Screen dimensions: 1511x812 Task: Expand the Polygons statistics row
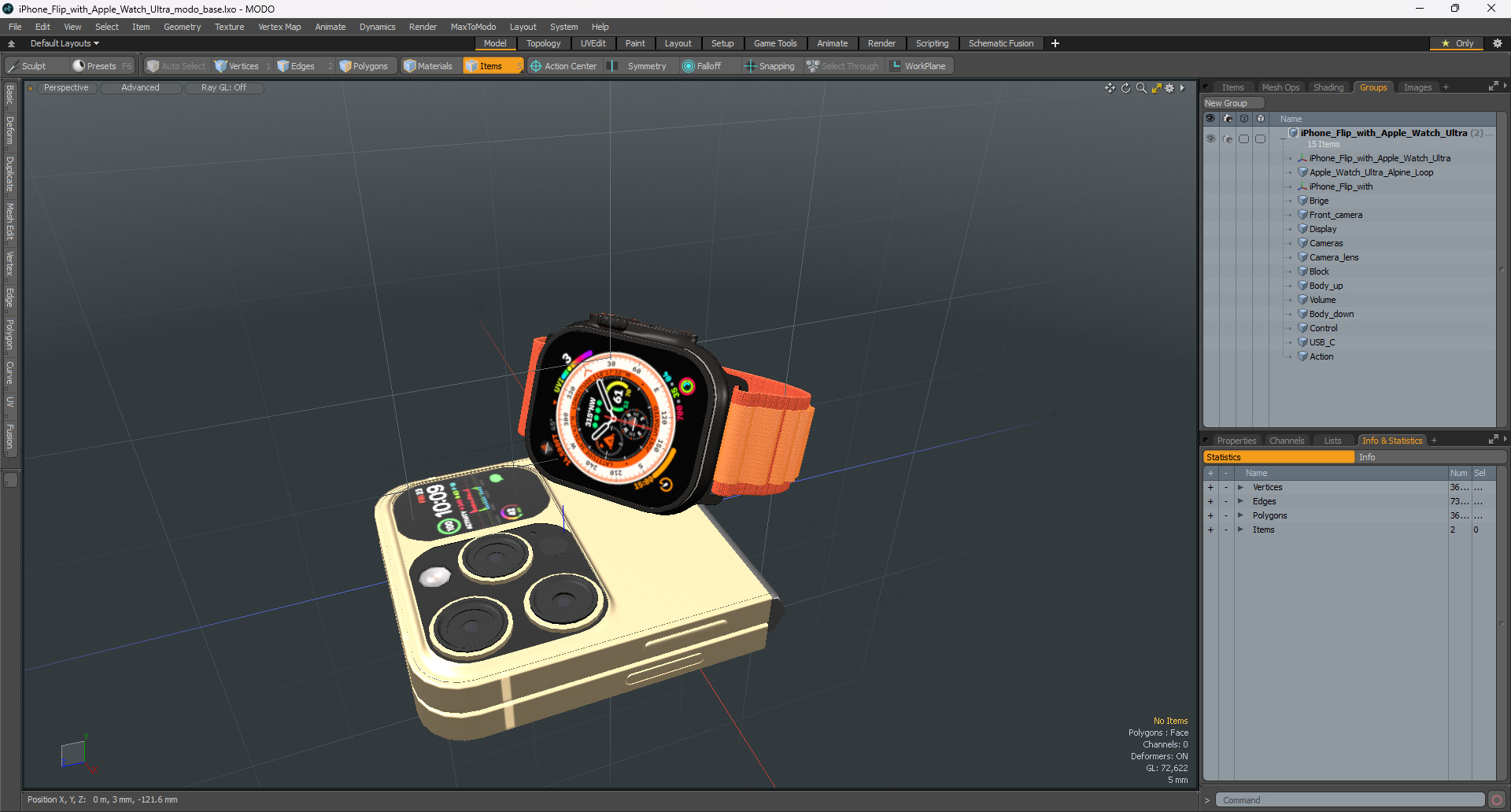pyautogui.click(x=1240, y=516)
